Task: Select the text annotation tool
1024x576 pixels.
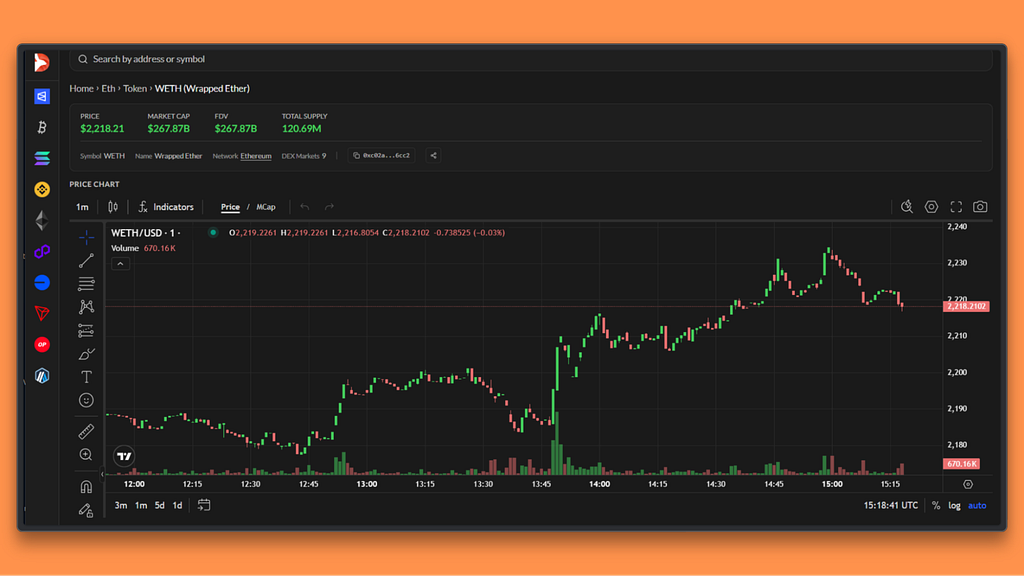Action: [x=86, y=377]
